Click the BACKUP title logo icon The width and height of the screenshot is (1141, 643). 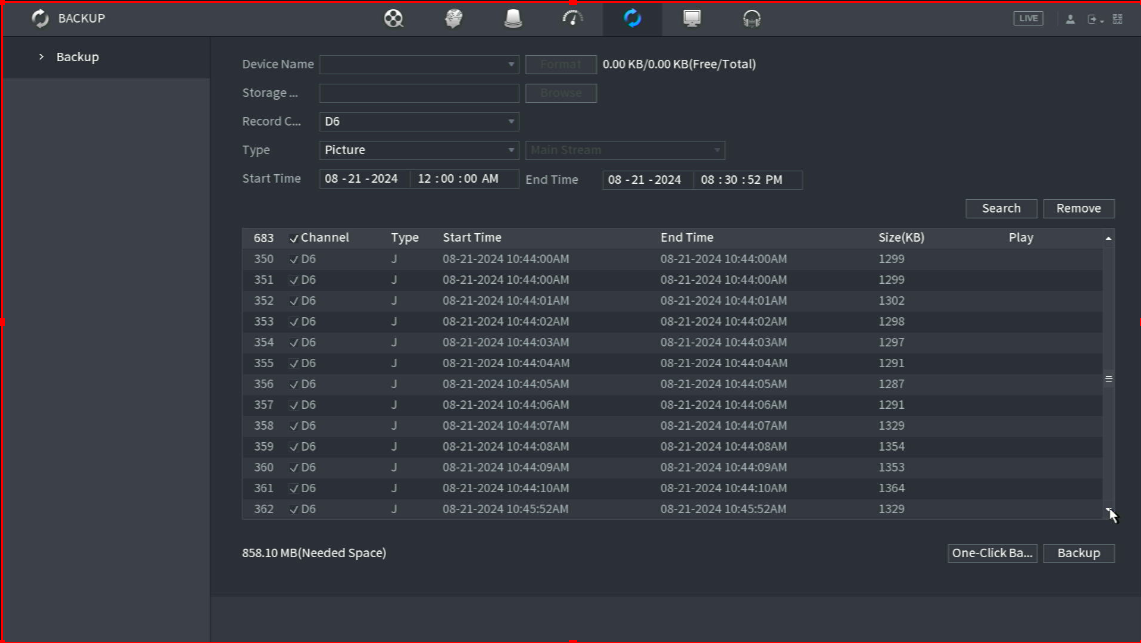click(40, 18)
